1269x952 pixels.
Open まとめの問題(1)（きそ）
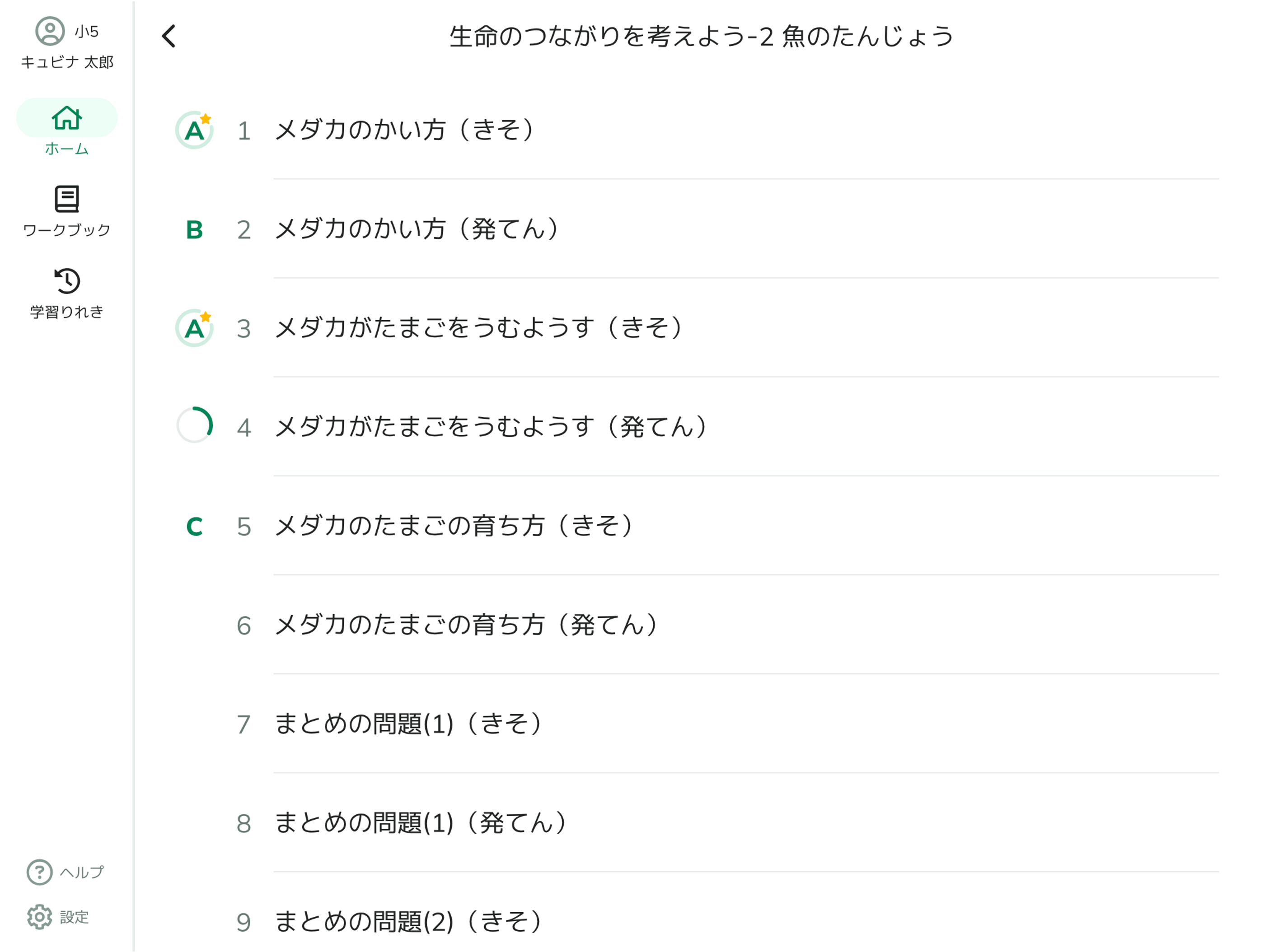pyautogui.click(x=408, y=724)
